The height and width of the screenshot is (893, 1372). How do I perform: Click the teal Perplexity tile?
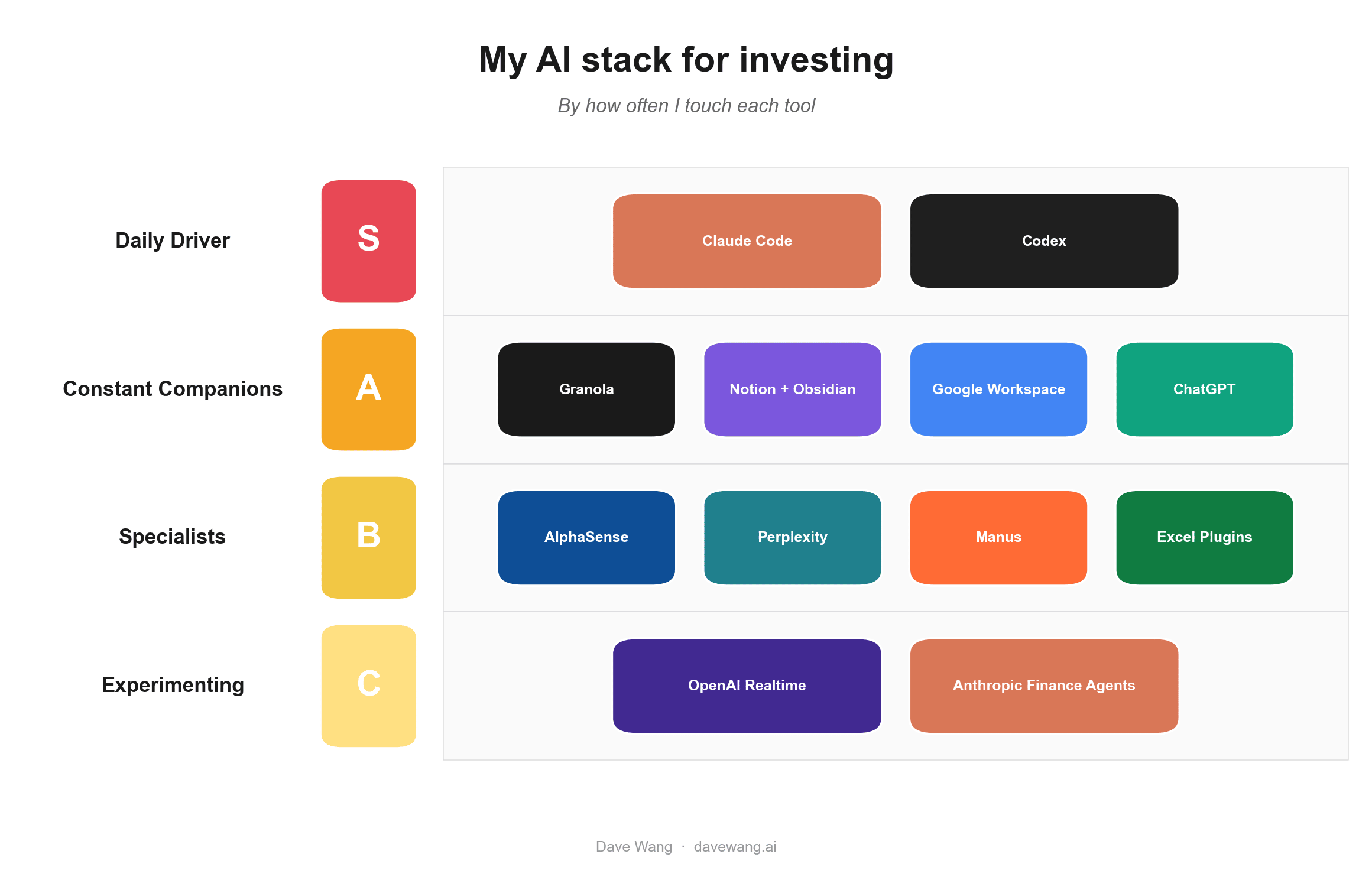pos(792,538)
